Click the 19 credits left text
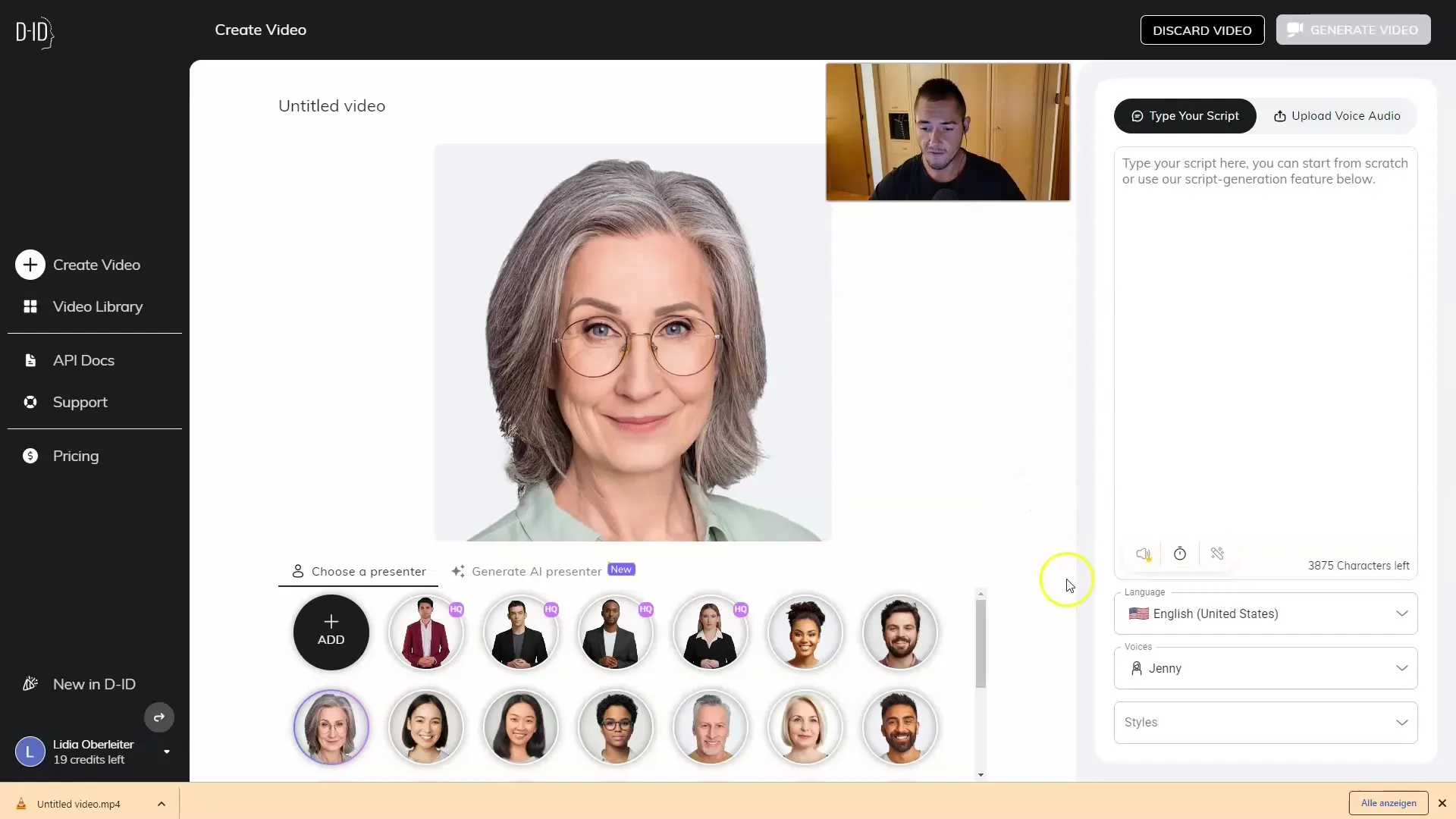 [89, 760]
